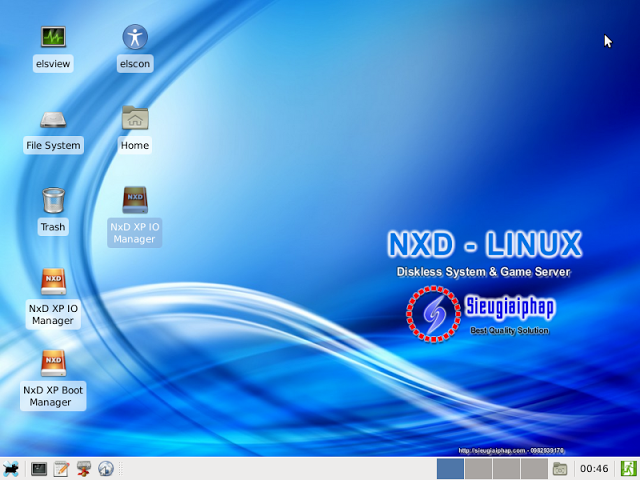Screen dimensions: 640x480
Task: Switch to the fourth workspace in pager
Action: [x=534, y=469]
